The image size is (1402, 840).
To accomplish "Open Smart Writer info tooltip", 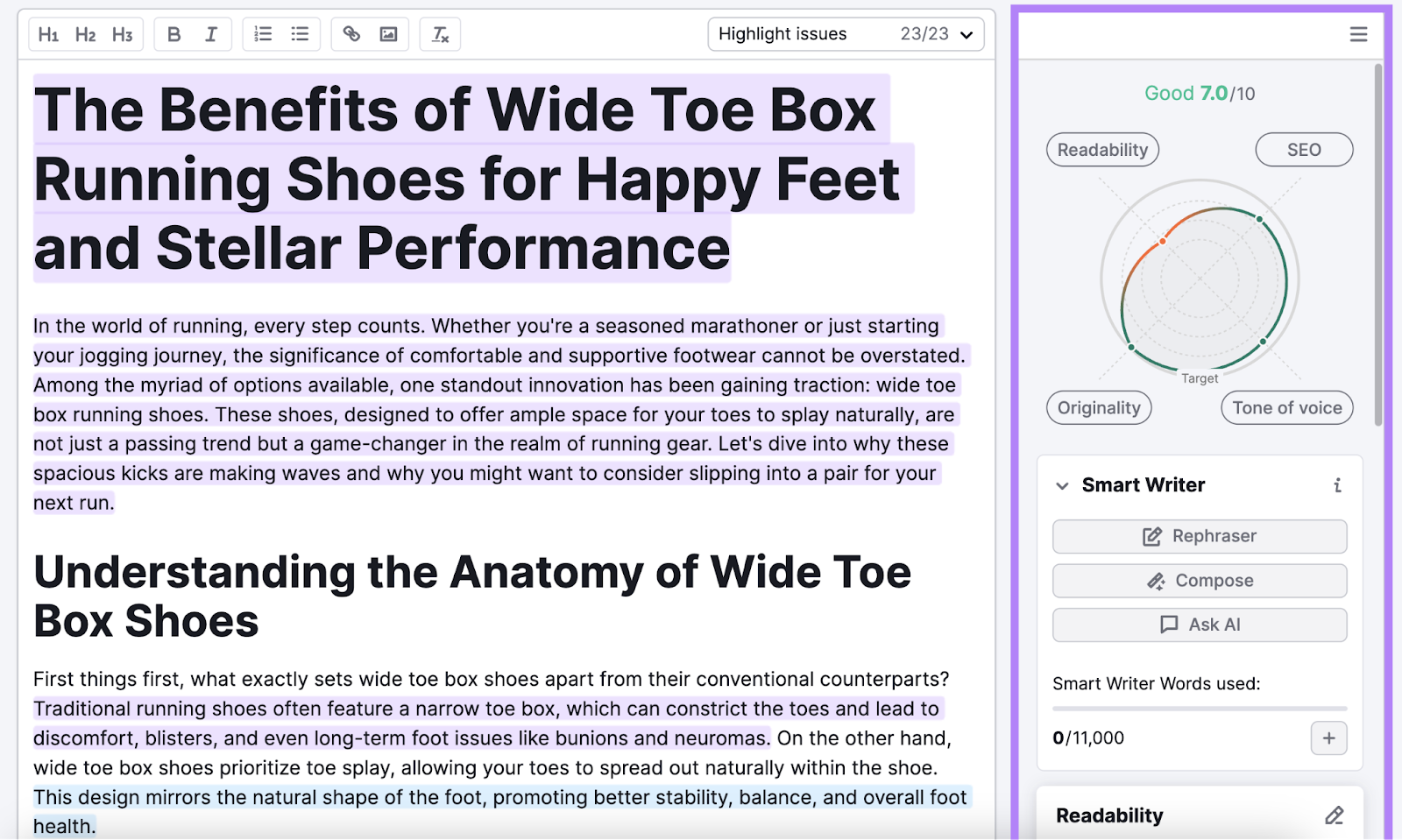I will pyautogui.click(x=1336, y=485).
